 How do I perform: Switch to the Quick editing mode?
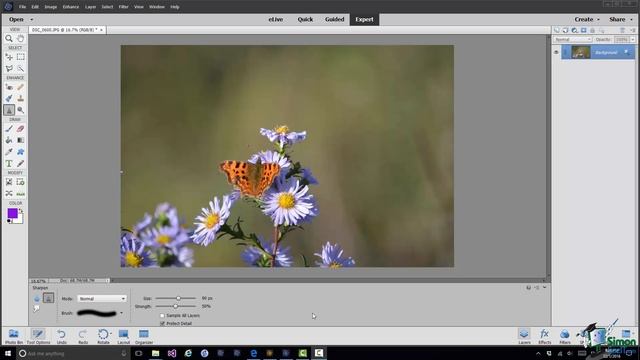(x=305, y=19)
